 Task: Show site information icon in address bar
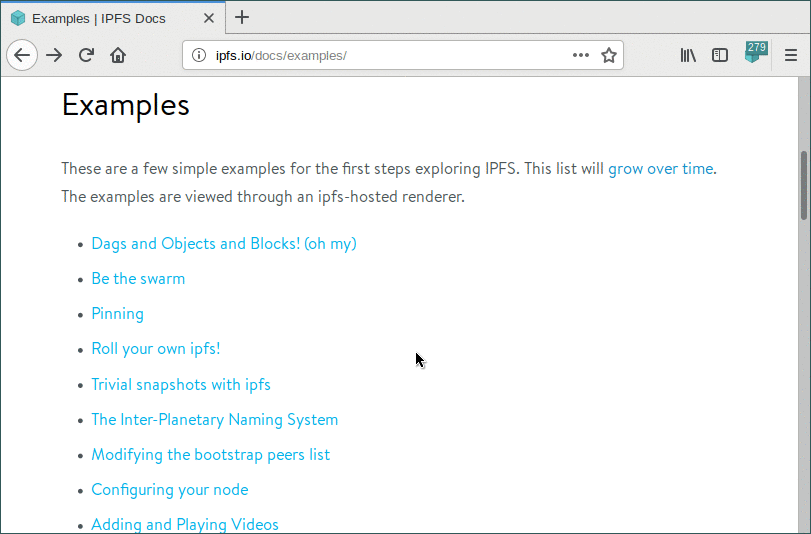coord(199,55)
